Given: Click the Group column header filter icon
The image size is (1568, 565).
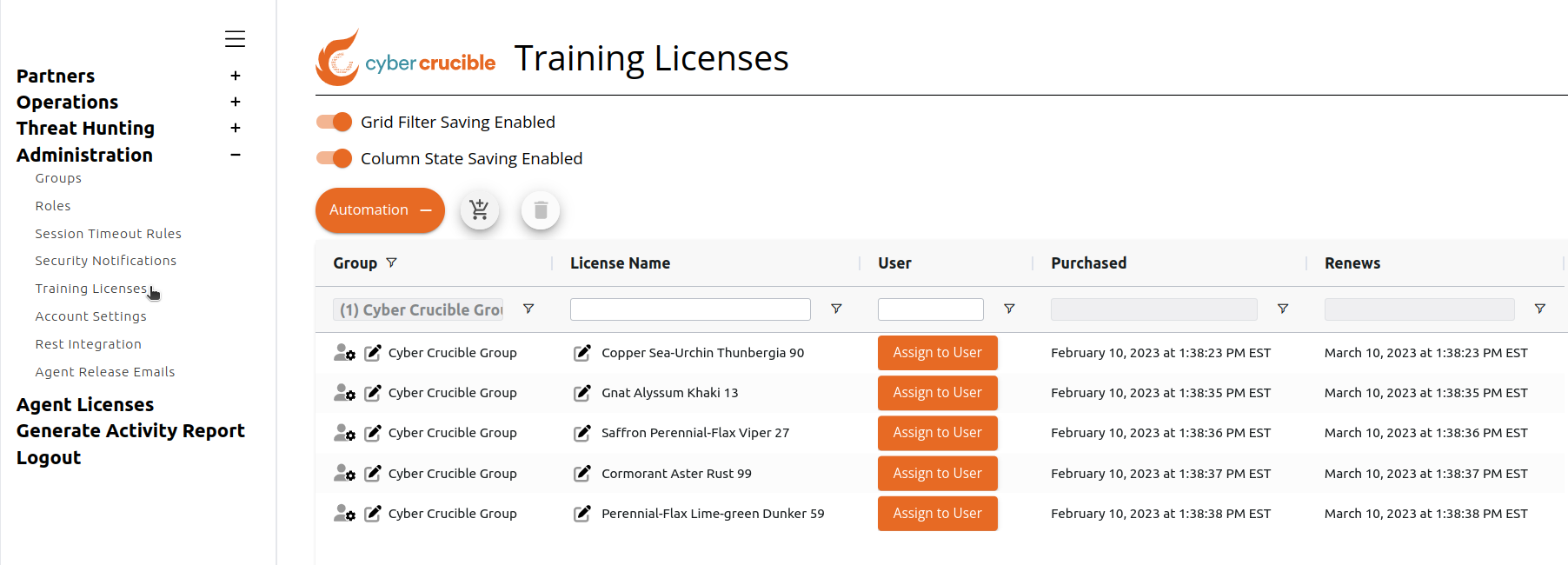Looking at the screenshot, I should tap(391, 263).
